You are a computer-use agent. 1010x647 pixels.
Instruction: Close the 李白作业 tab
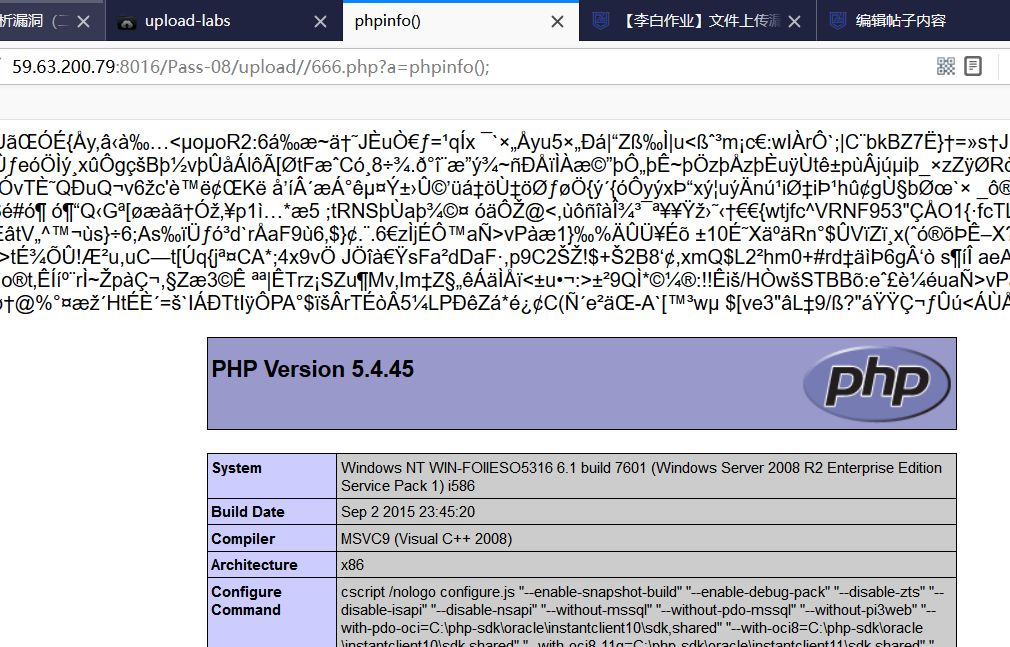click(x=794, y=22)
